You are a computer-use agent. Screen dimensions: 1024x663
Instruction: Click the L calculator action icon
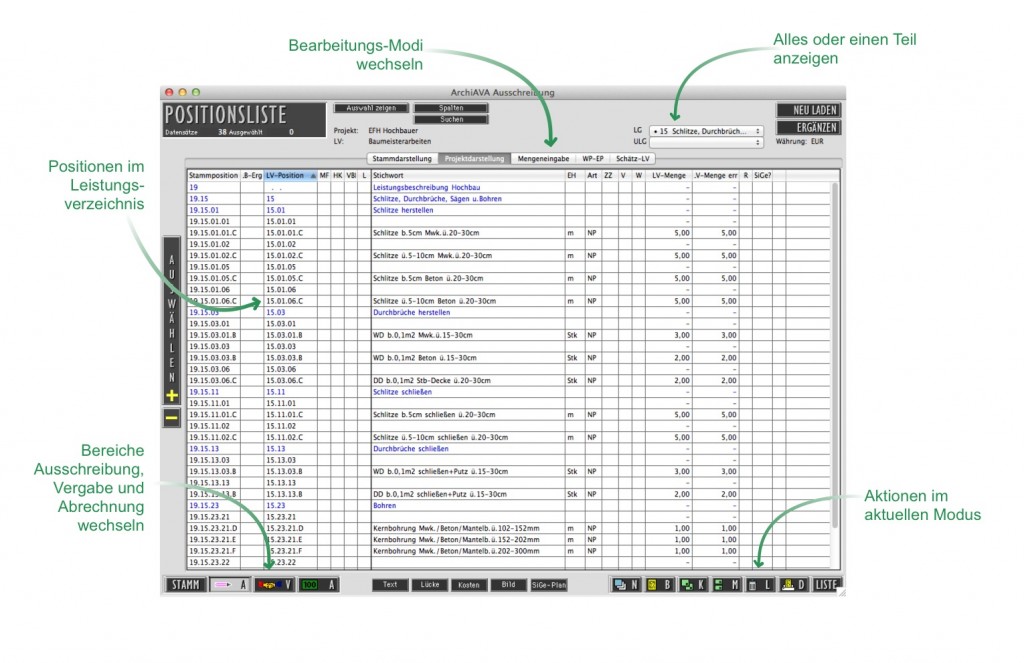(x=760, y=585)
